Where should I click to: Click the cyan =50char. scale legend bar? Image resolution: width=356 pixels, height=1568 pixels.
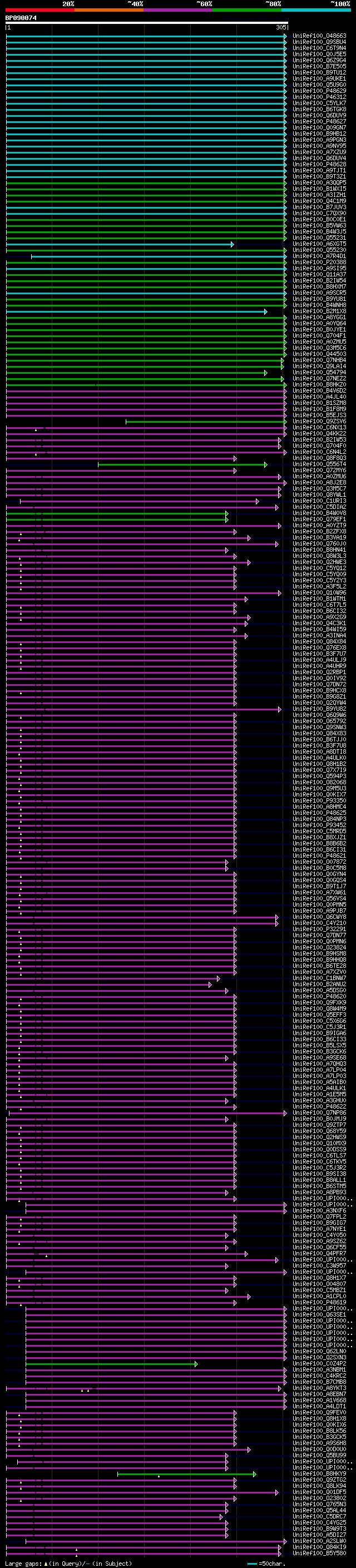[253, 1564]
